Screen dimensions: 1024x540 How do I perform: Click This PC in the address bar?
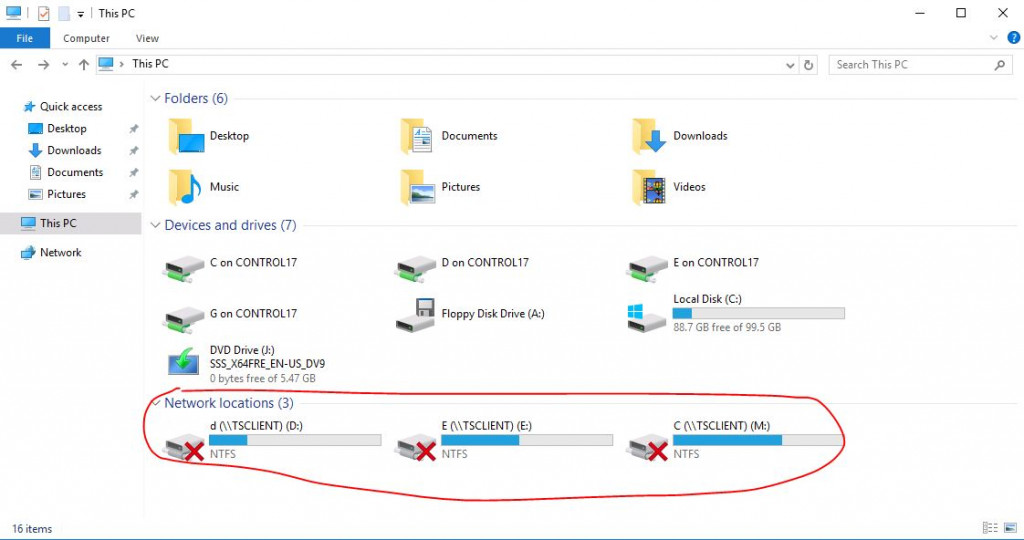150,63
